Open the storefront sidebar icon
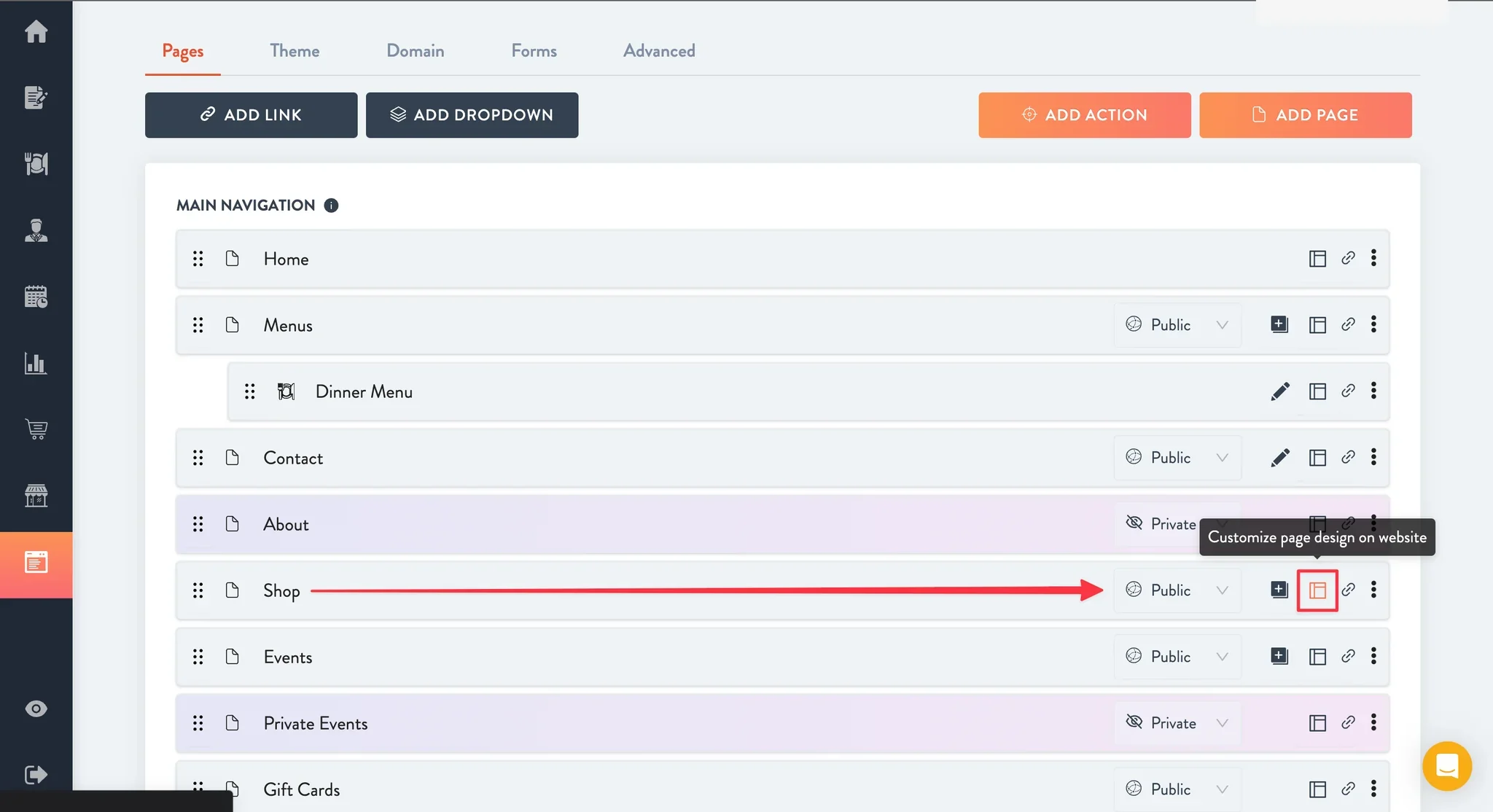 [x=36, y=496]
